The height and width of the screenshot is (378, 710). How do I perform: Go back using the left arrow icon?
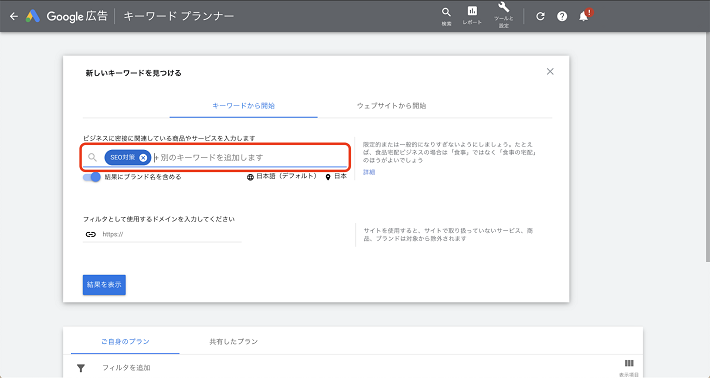click(x=14, y=16)
